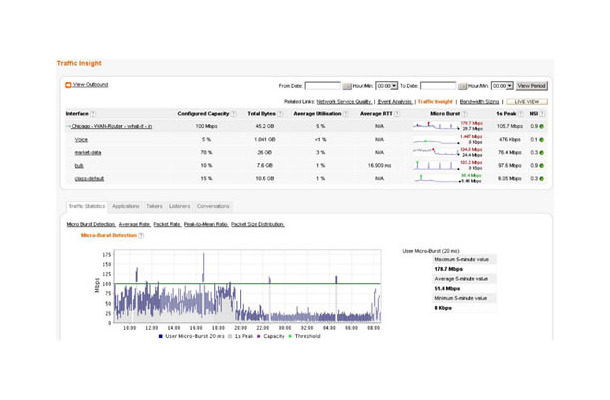This screenshot has width=610, height=400.
Task: Open the market-data class link
Action: [x=88, y=153]
